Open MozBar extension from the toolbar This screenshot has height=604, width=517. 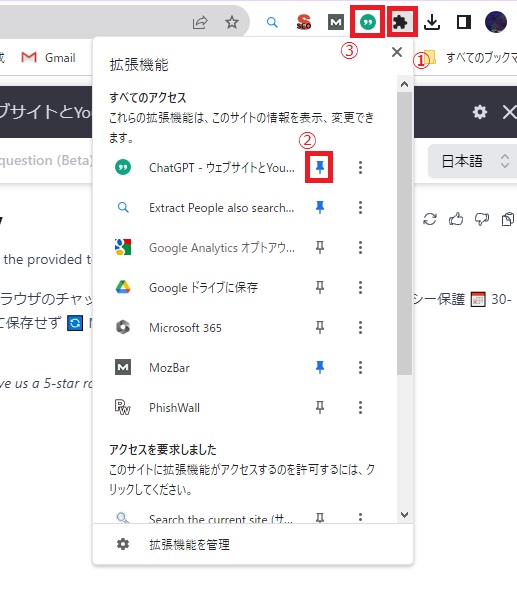click(x=336, y=22)
